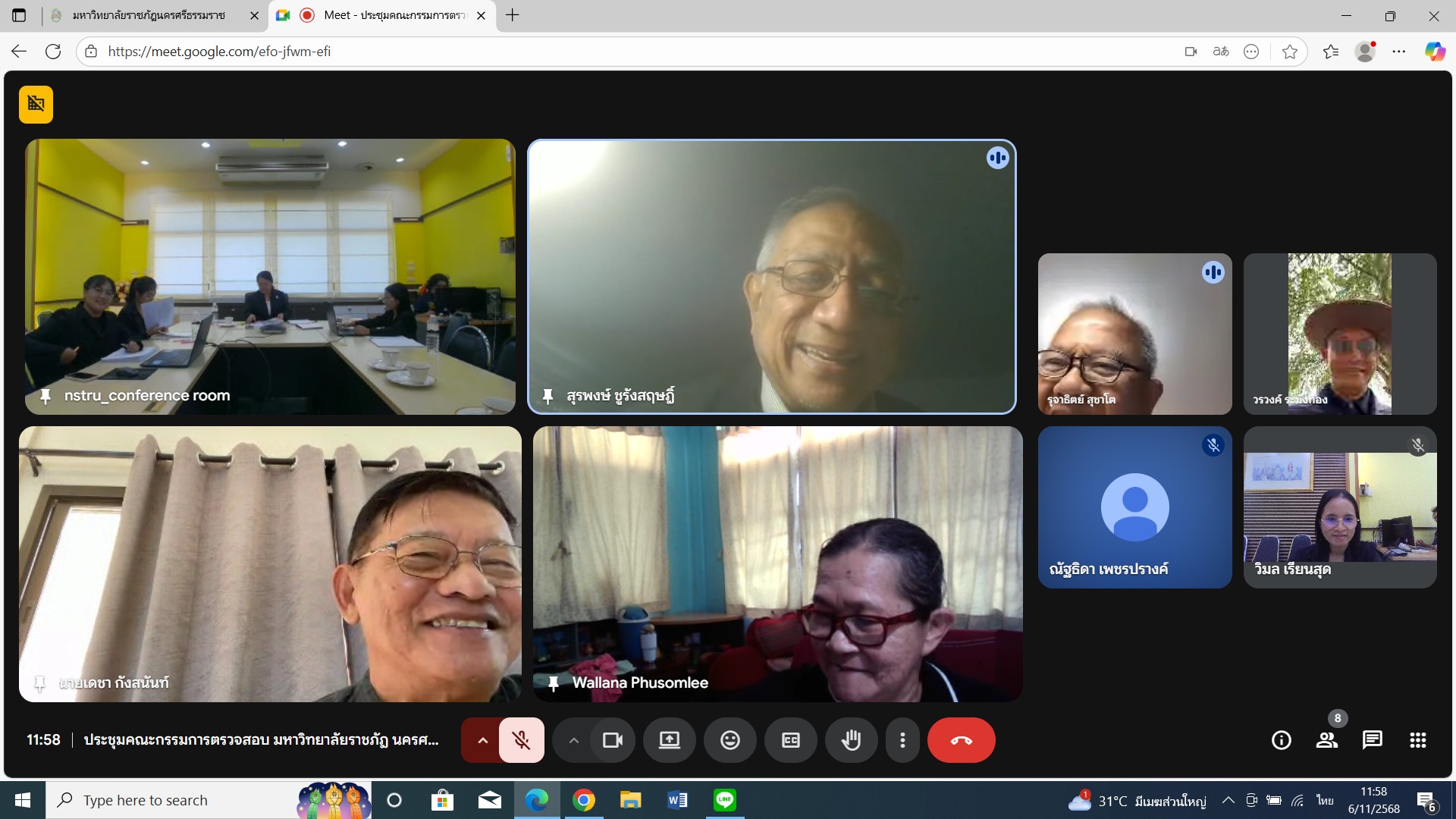Viewport: 1456px width, 819px height.
Task: Open the activities grid icon
Action: tap(1417, 740)
